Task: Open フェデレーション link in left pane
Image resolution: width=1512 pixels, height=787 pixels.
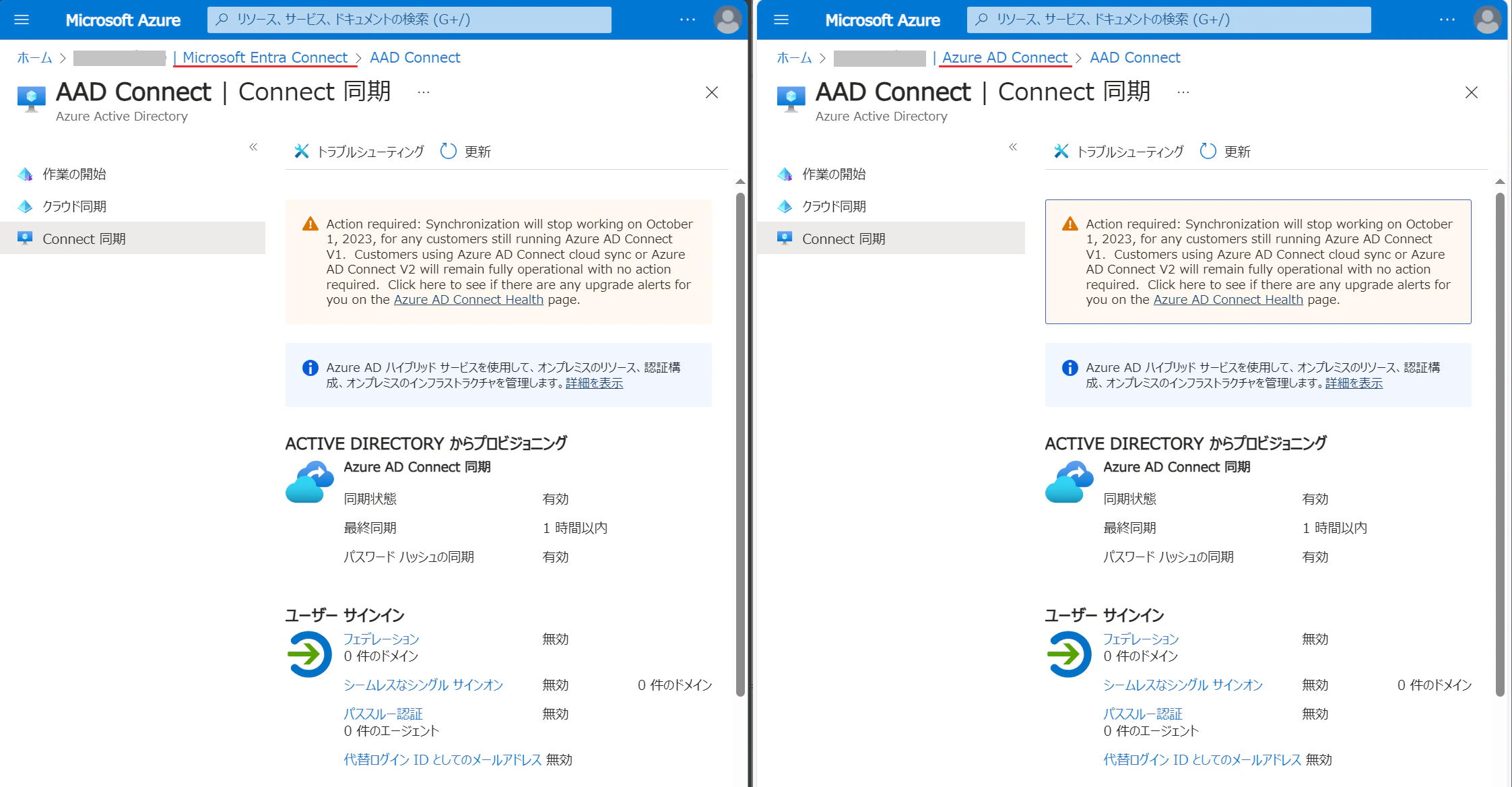Action: tap(381, 639)
